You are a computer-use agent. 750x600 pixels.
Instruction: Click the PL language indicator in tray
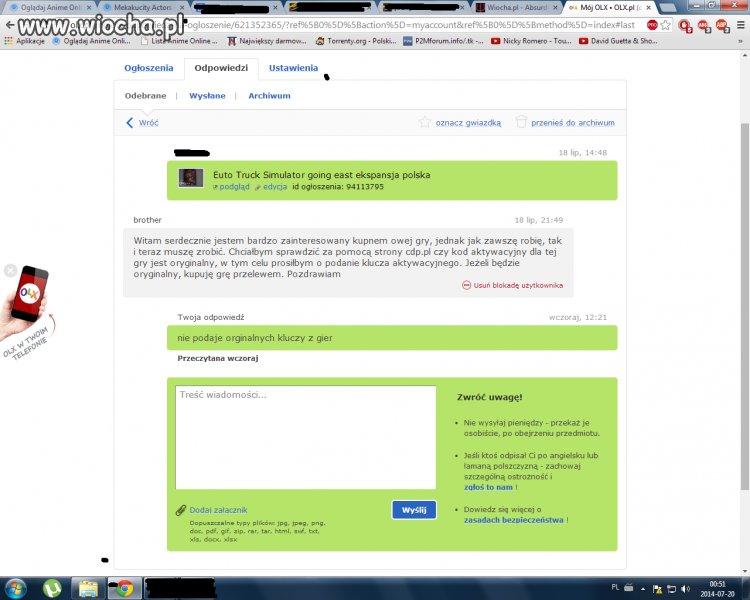click(615, 588)
